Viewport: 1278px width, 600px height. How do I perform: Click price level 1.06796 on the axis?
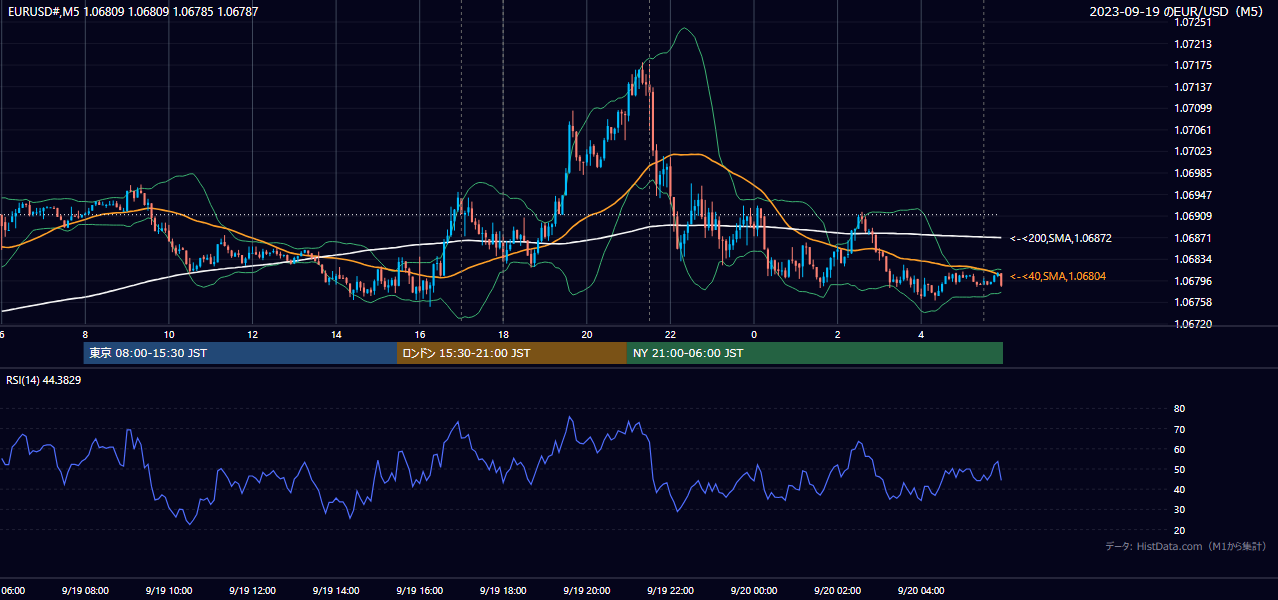[1192, 281]
